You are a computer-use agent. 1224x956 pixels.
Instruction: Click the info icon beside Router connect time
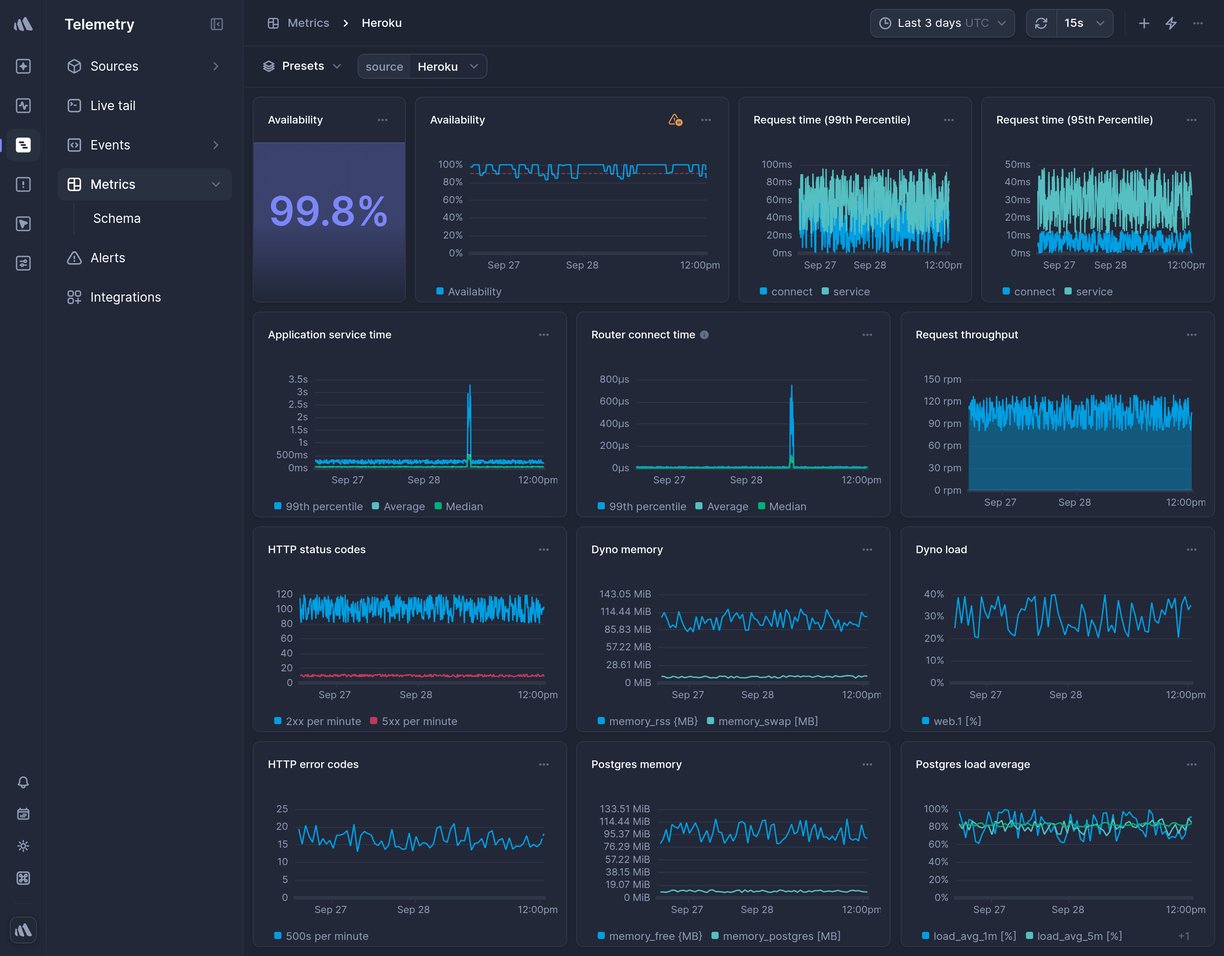coord(704,335)
